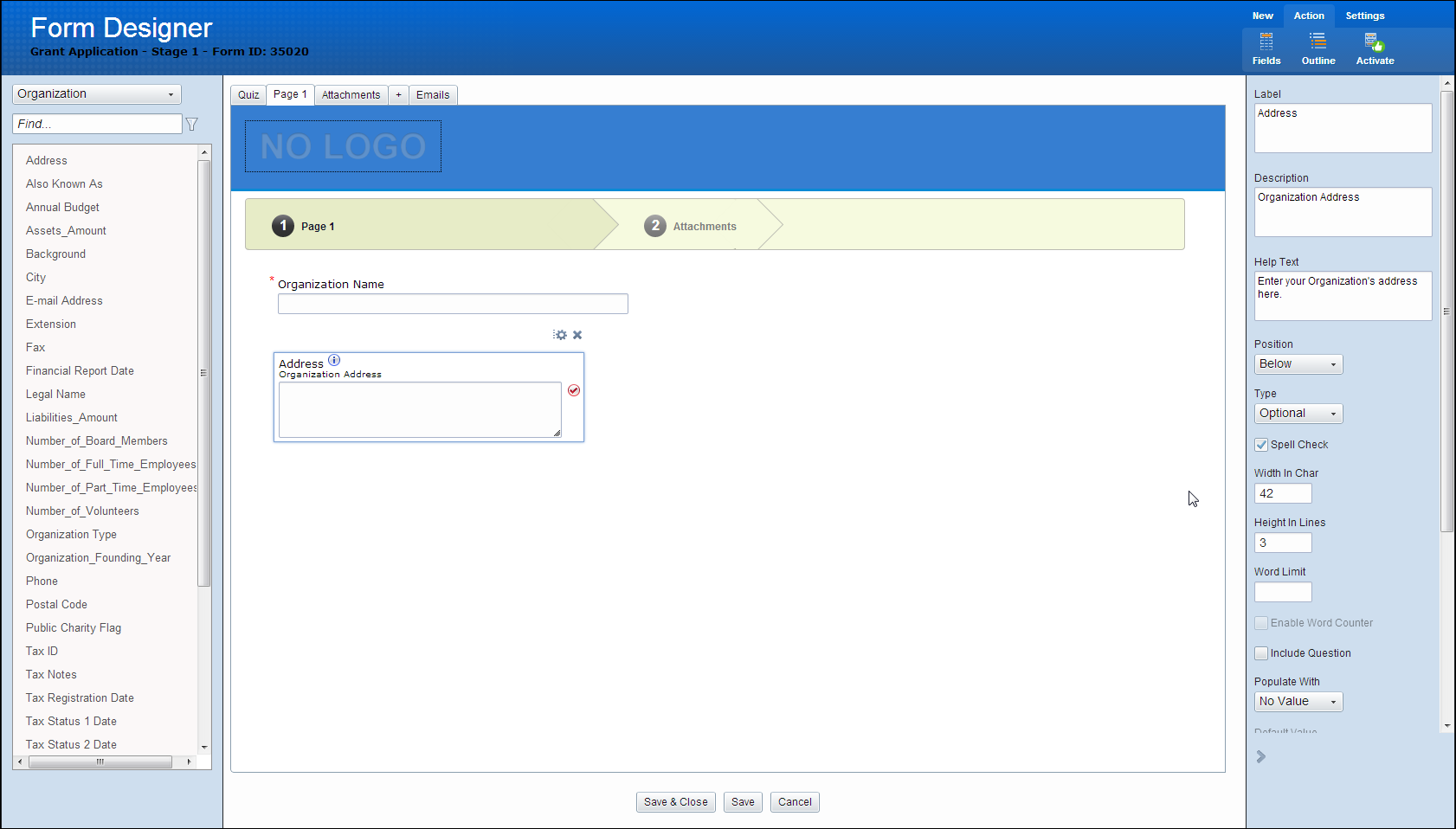Click the Width In Char input field
Image resolution: width=1456 pixels, height=829 pixels.
click(1282, 494)
